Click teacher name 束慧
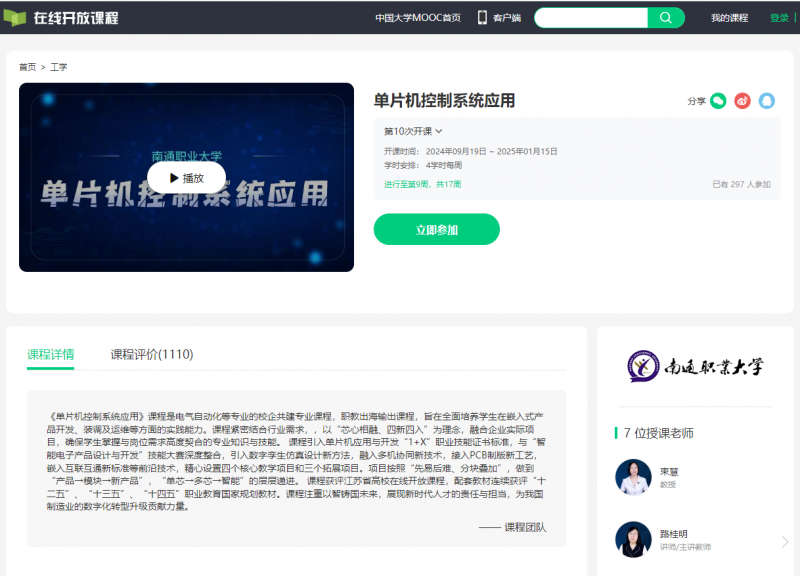Viewport: 800px width, 576px height. point(669,471)
